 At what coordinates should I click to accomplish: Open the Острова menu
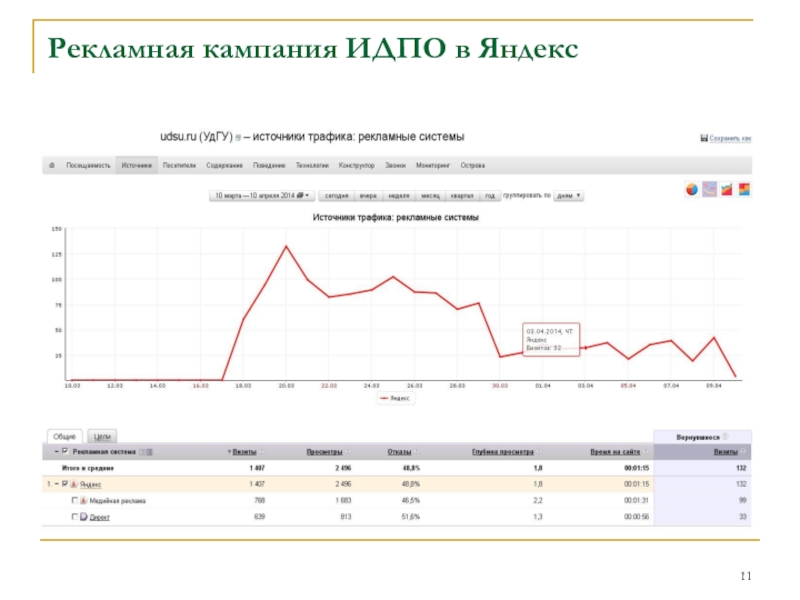[472, 165]
